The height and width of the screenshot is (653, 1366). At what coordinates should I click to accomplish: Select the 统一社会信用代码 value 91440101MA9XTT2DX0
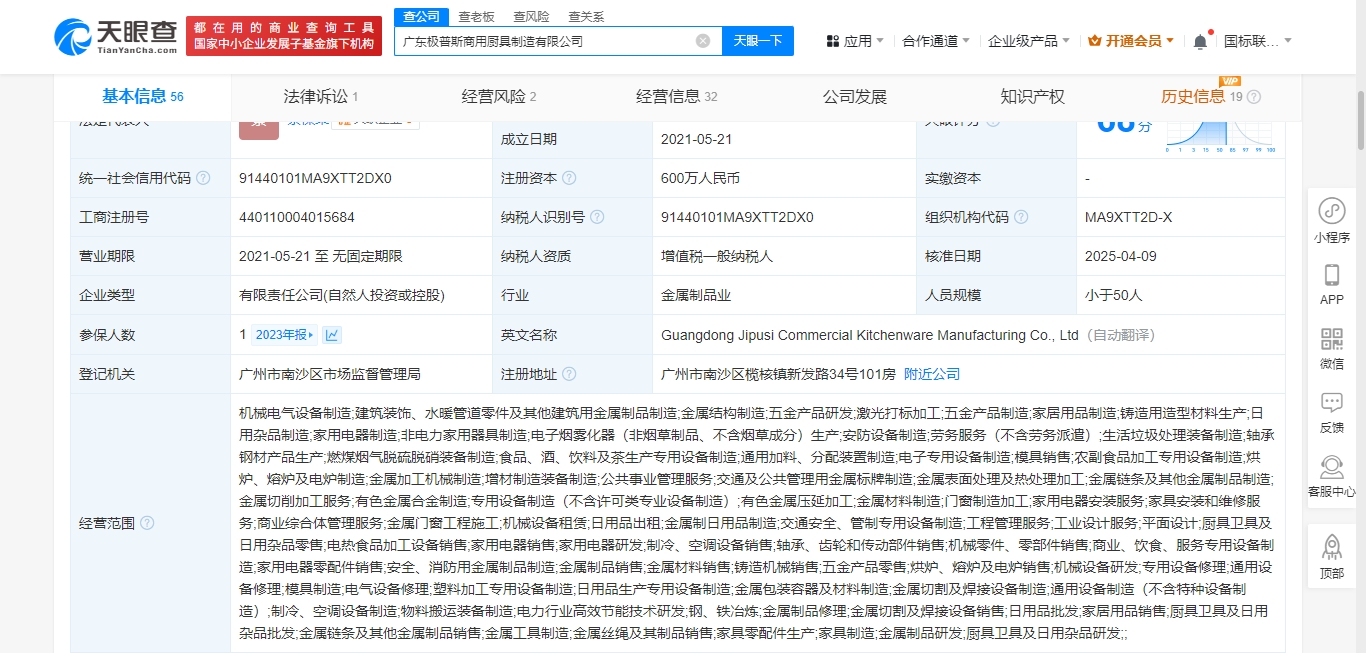pos(316,178)
